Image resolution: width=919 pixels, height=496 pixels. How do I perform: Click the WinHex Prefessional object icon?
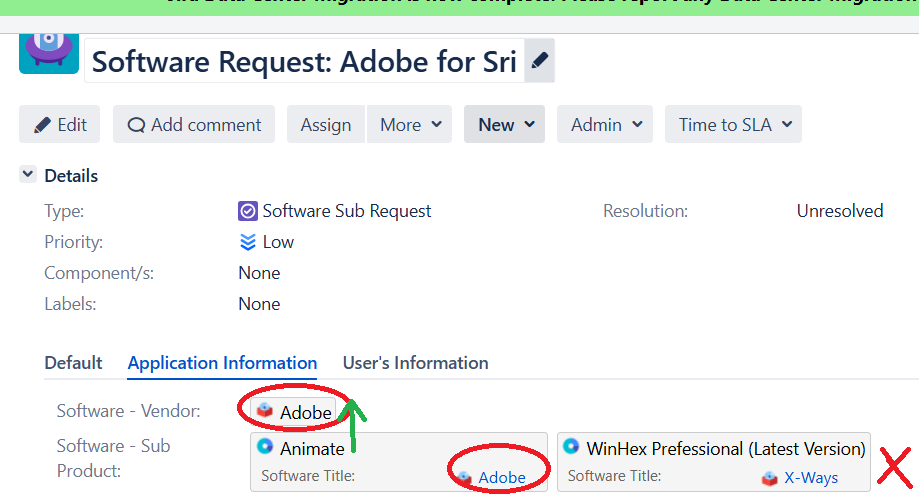(571, 446)
